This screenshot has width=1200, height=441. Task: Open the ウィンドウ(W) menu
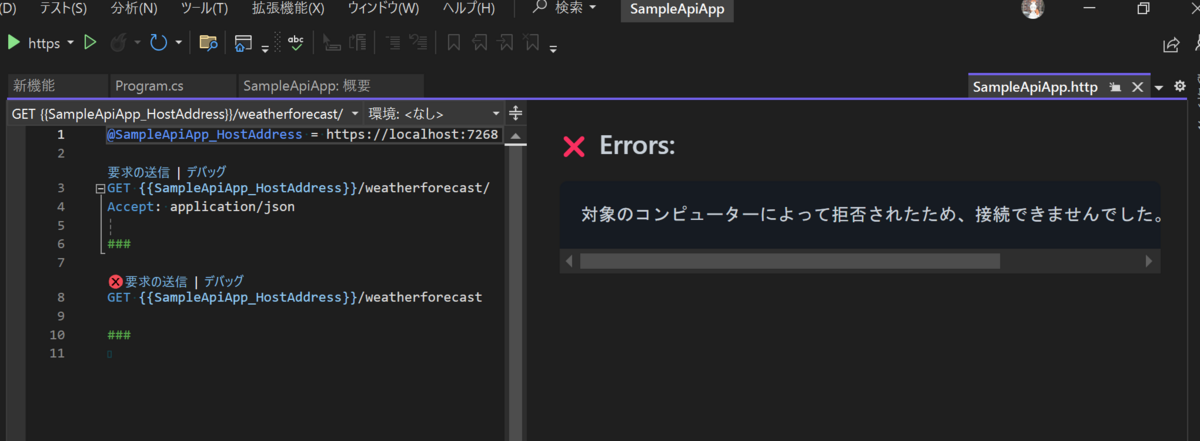coord(383,8)
